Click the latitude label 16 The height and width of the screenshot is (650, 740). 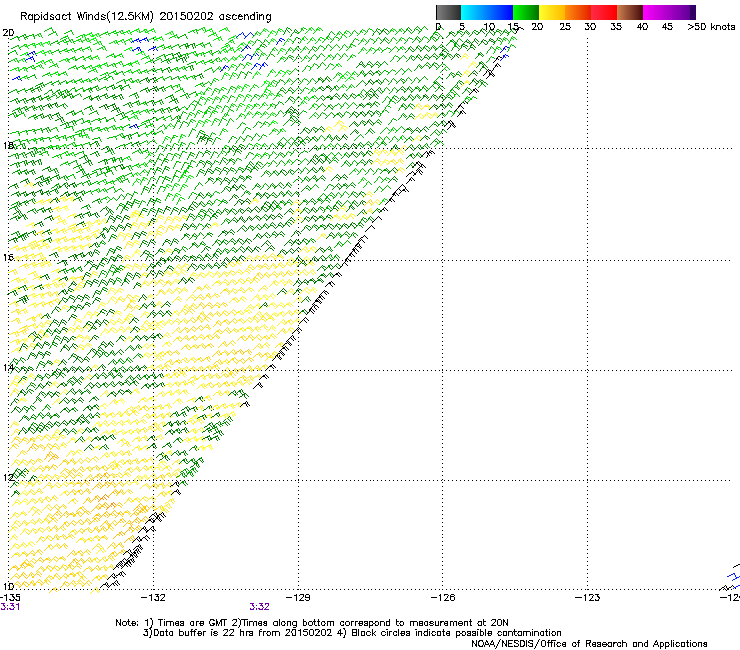(8, 257)
